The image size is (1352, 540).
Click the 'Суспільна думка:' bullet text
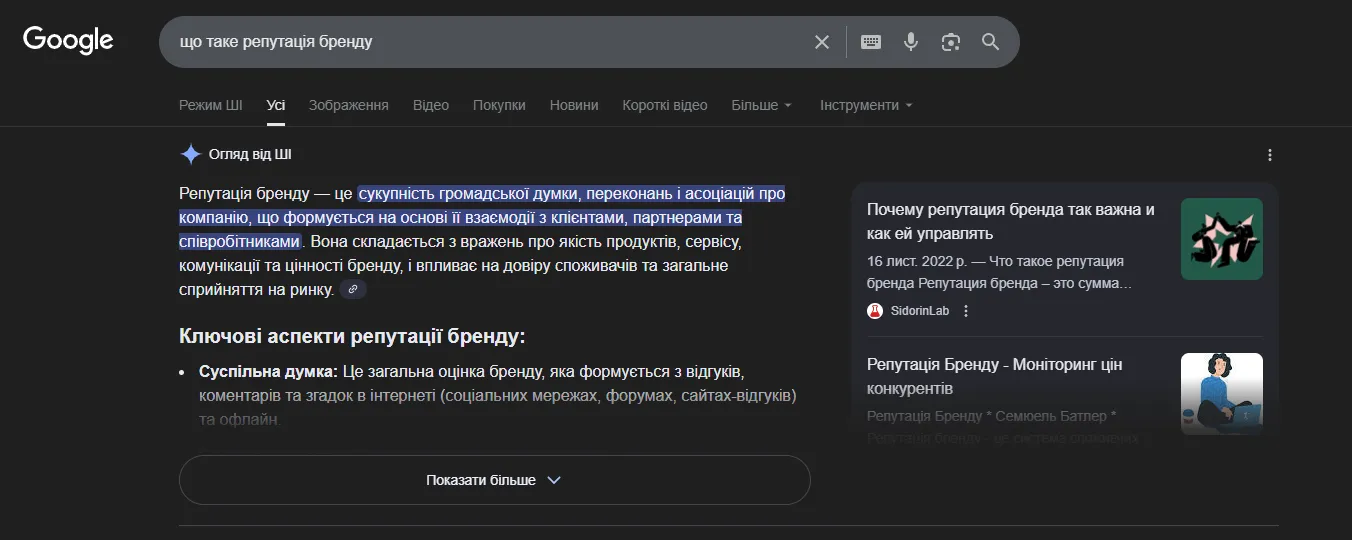[268, 372]
